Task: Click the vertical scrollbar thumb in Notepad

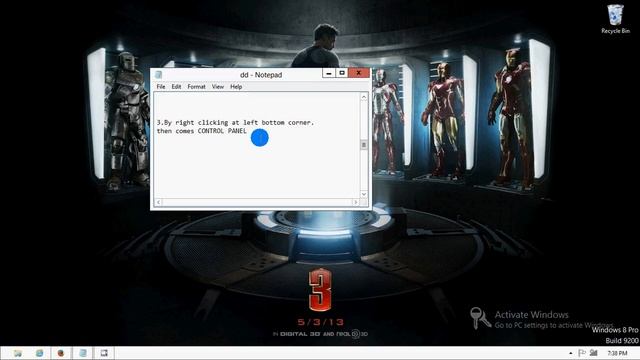Action: coord(364,145)
